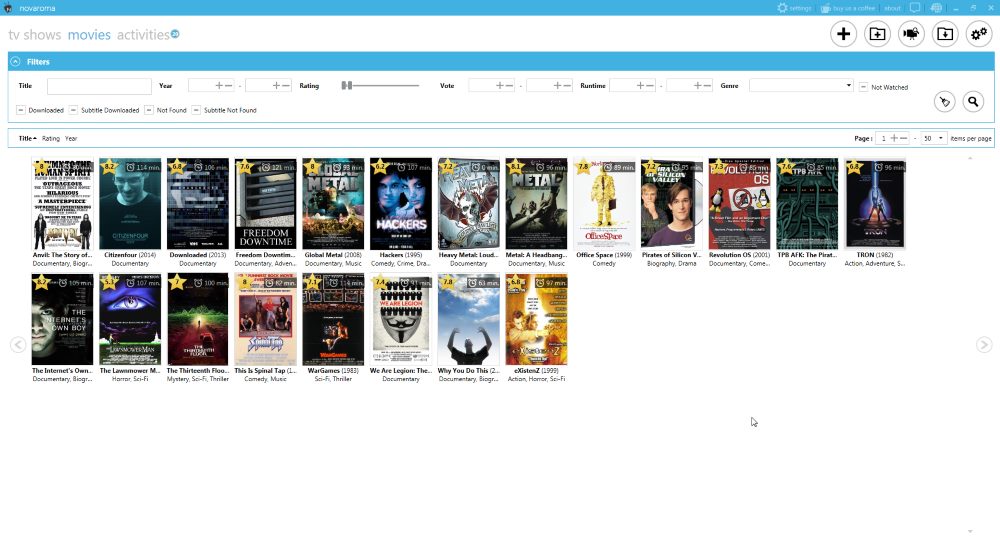Click the speech bubble feedback icon

point(915,8)
